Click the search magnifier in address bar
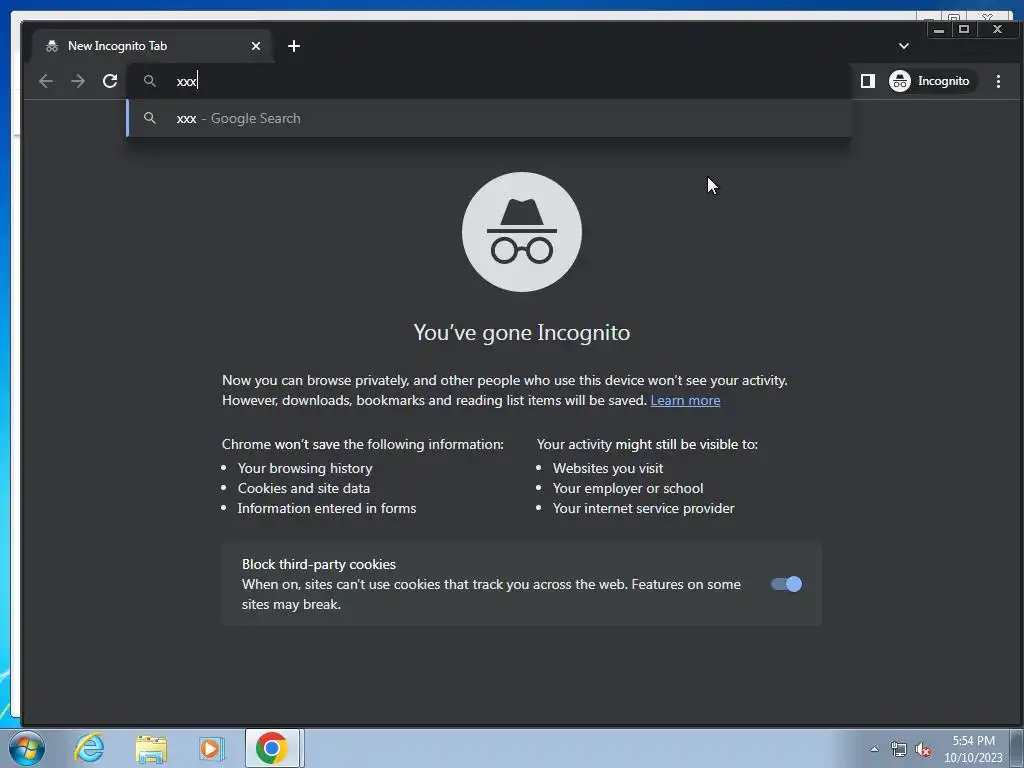 click(x=150, y=81)
